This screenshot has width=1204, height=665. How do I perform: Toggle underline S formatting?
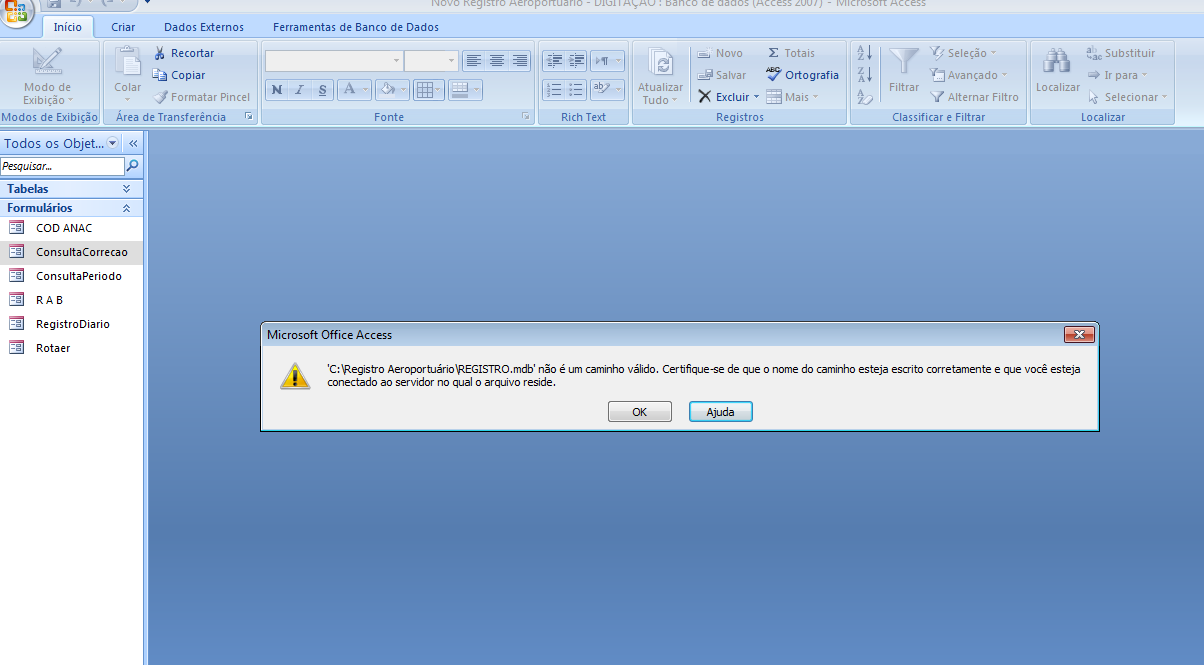(321, 90)
